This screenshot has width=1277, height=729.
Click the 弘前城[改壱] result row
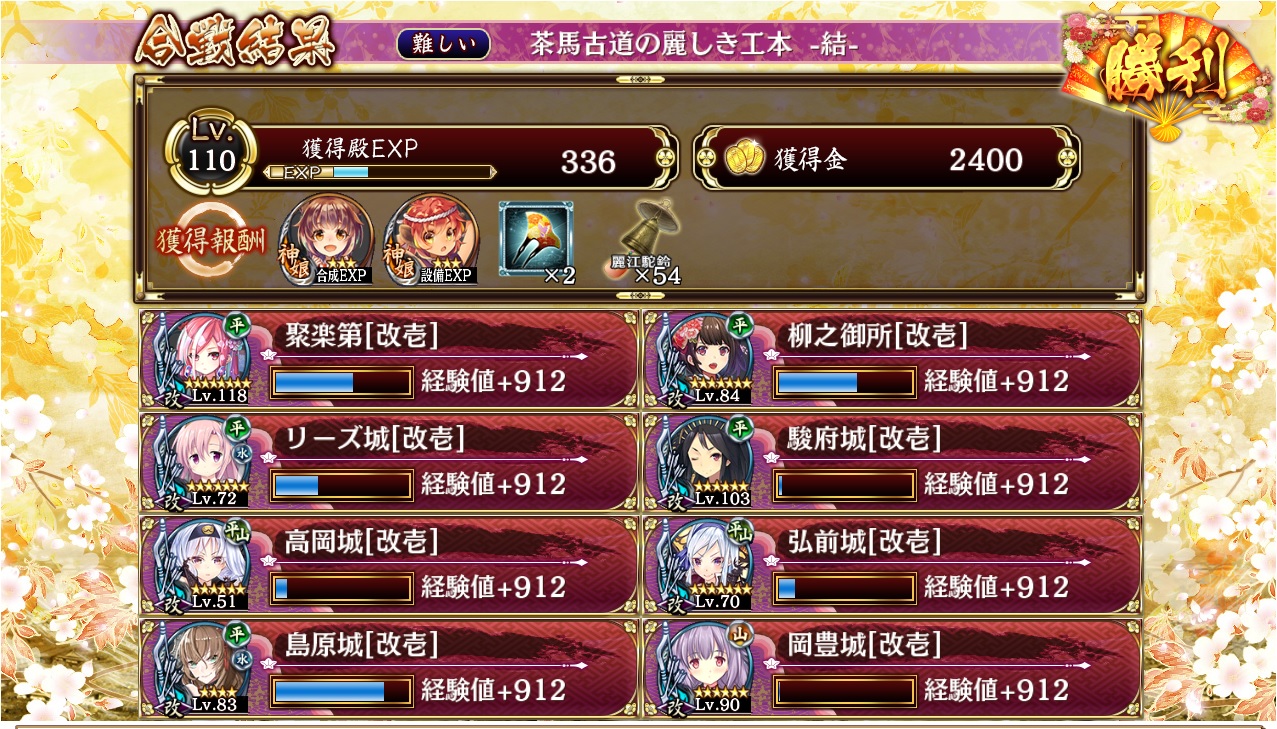[x=892, y=567]
